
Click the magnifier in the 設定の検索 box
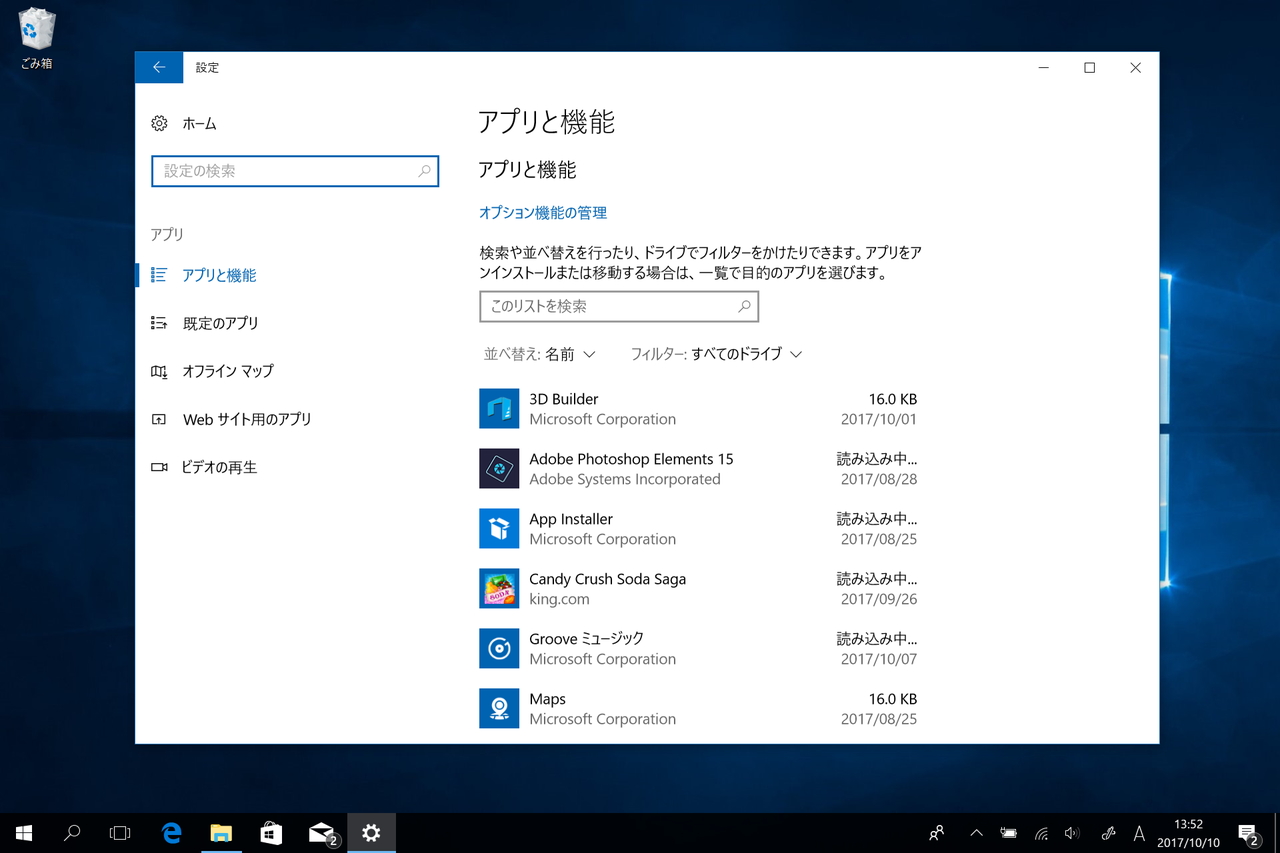(x=425, y=171)
